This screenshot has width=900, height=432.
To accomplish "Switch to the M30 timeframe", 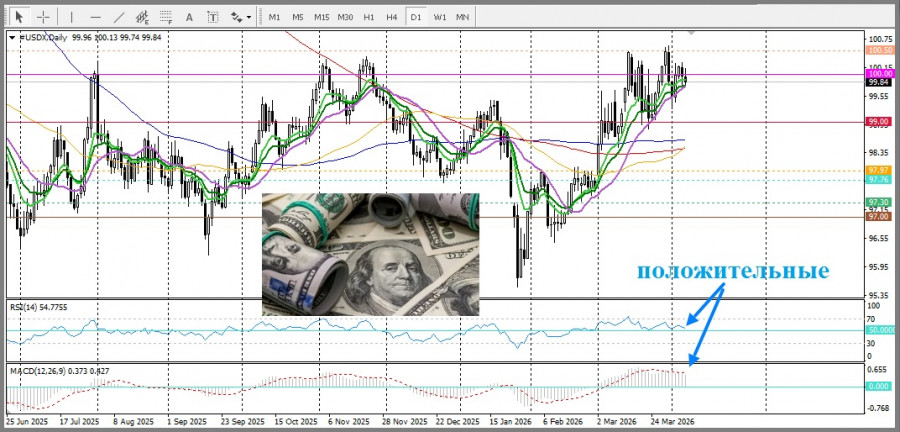I will click(x=345, y=17).
